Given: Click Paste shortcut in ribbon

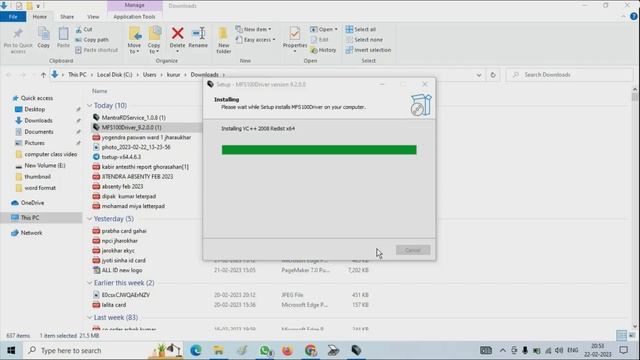Looking at the screenshot, I should (97, 50).
